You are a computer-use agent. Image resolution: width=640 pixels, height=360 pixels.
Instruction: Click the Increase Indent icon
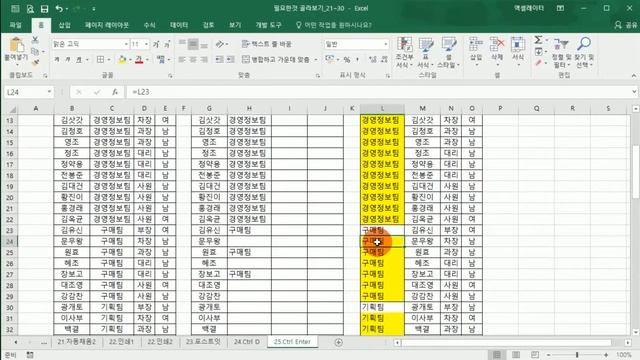(230, 60)
